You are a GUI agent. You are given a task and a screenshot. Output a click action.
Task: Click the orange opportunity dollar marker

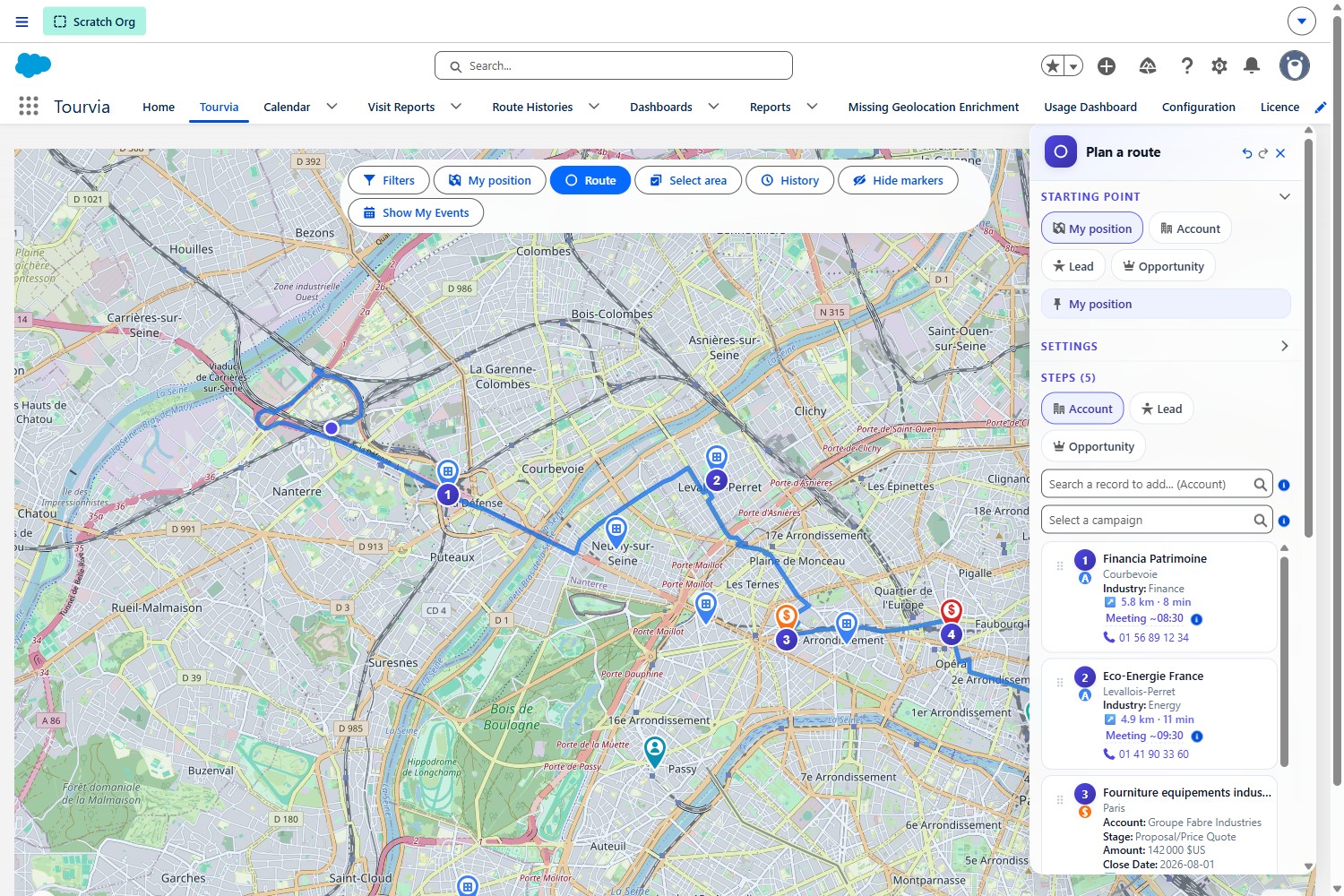786,616
